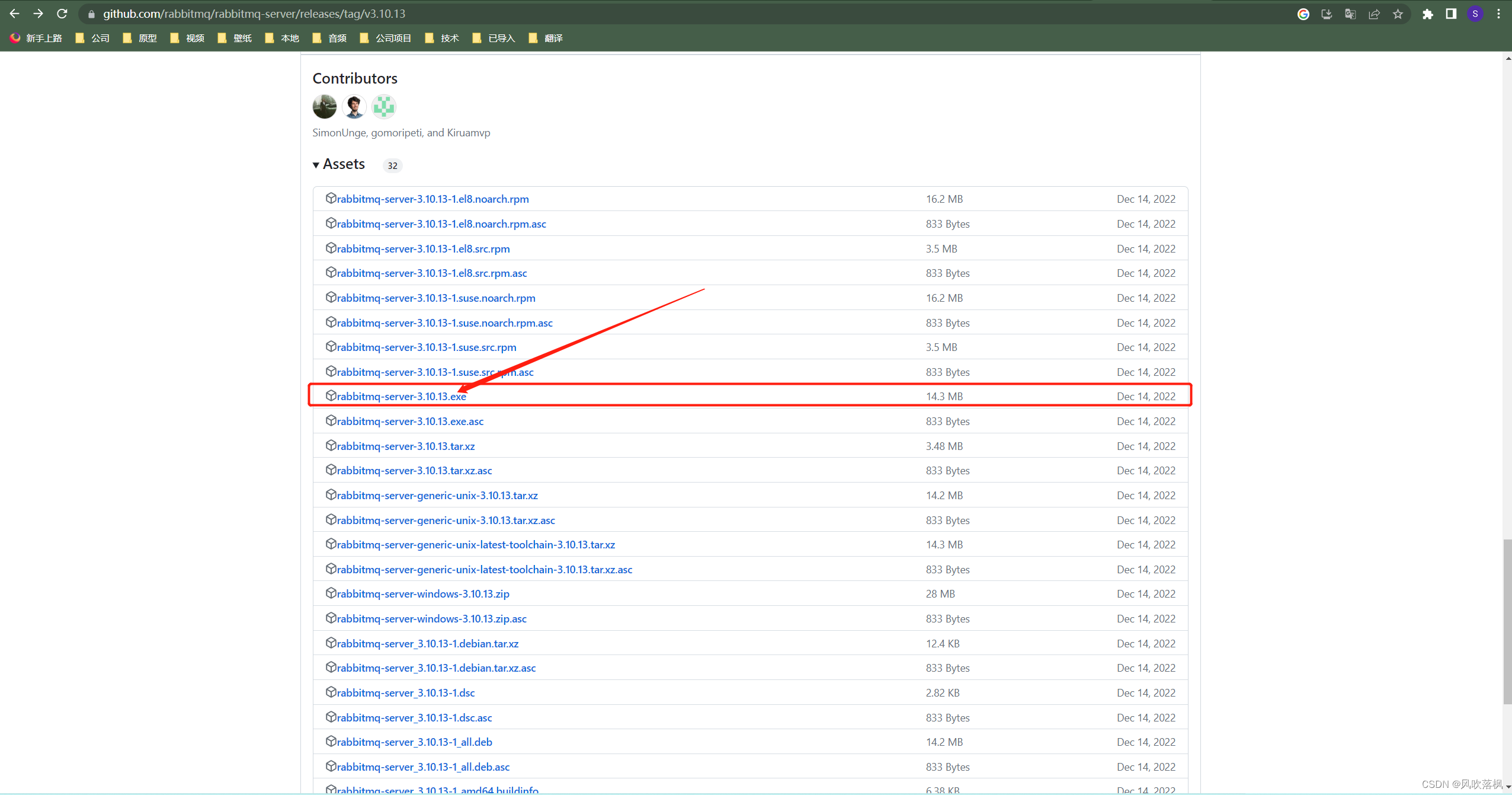Download rabbitmq-server_3.10.13-1.dsc.asc
1512x795 pixels.
point(414,718)
